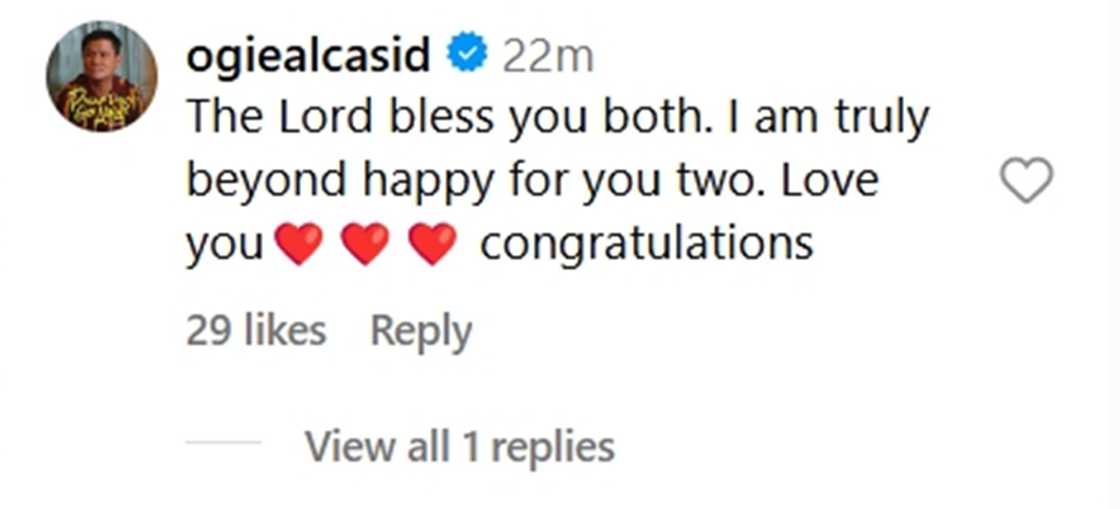Like the comment with the heart icon
This screenshot has width=1120, height=509.
pyautogui.click(x=1026, y=181)
